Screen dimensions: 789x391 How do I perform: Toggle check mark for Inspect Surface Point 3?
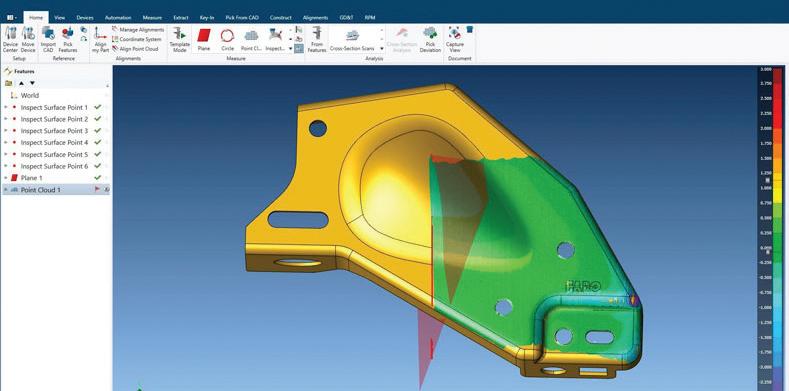[98, 131]
